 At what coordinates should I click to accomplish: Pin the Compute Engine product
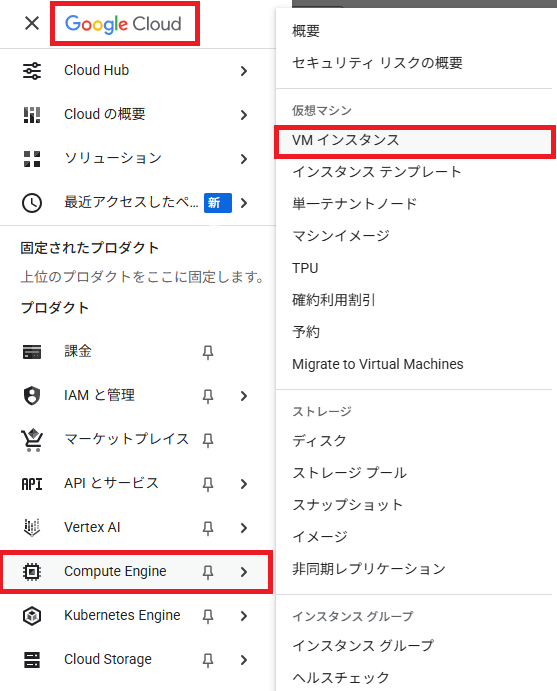point(208,572)
